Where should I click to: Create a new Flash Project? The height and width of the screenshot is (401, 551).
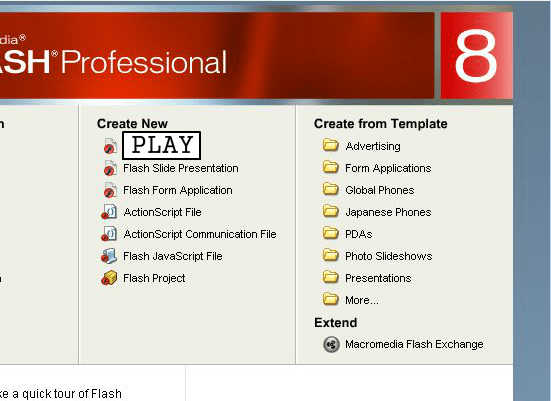coord(154,278)
